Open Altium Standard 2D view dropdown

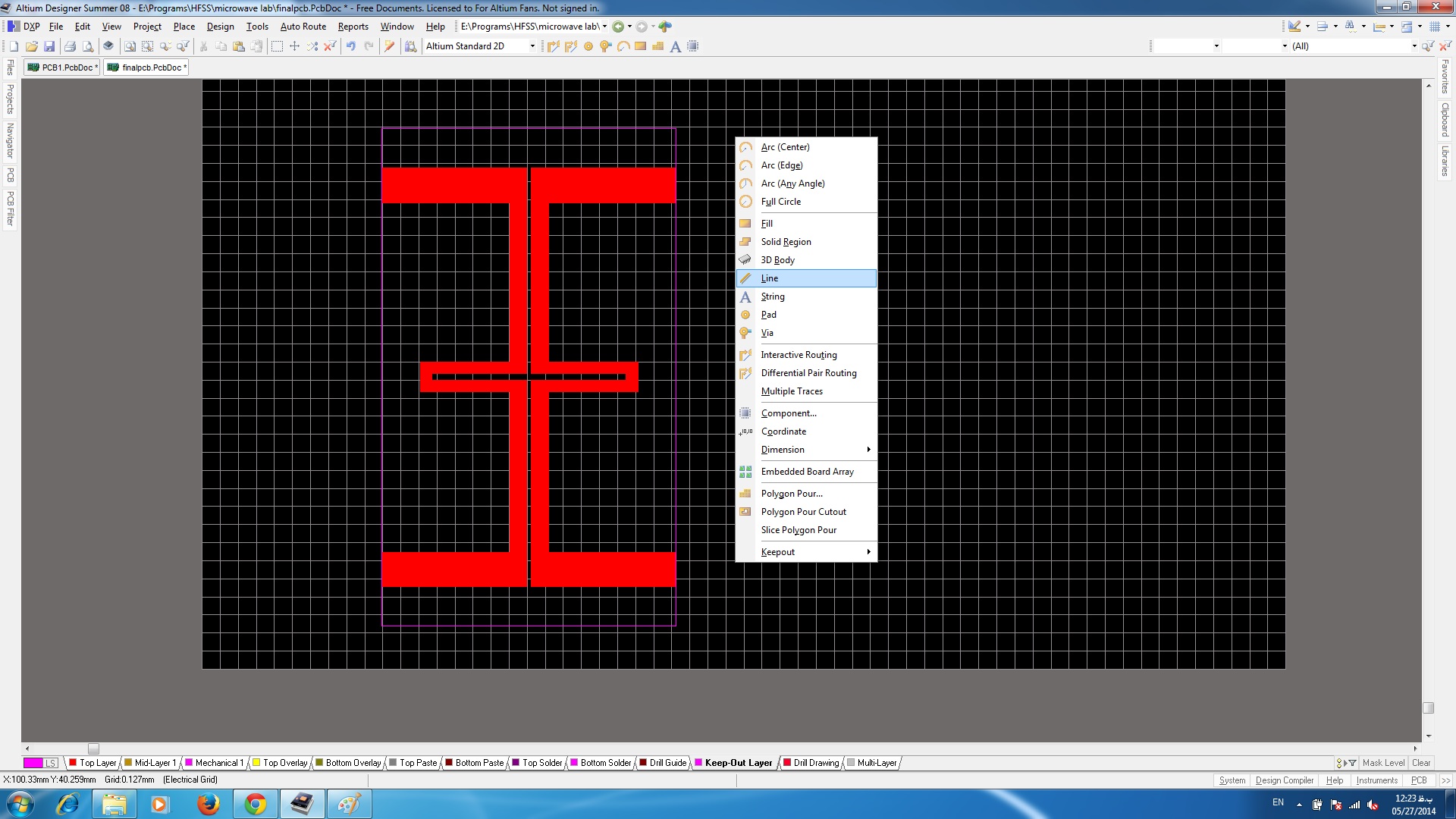(x=532, y=46)
